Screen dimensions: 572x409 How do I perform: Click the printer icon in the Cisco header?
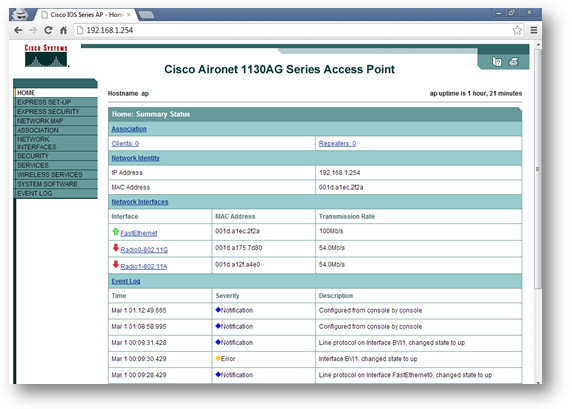click(514, 62)
